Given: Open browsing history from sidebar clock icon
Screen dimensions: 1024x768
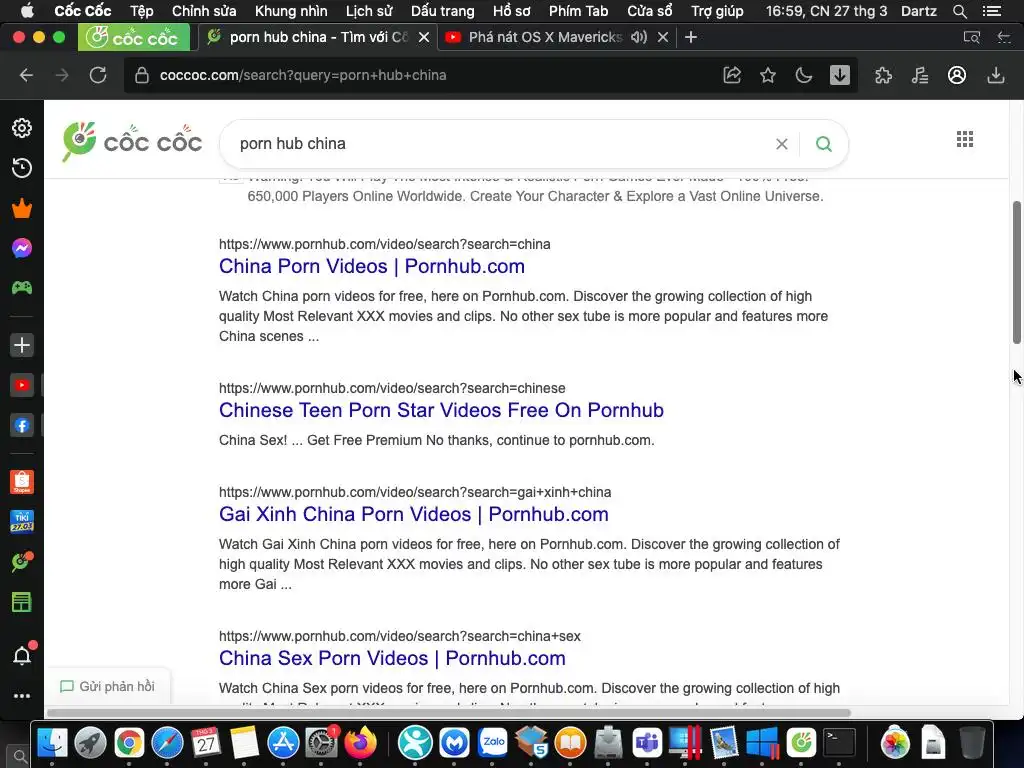Looking at the screenshot, I should coord(22,168).
